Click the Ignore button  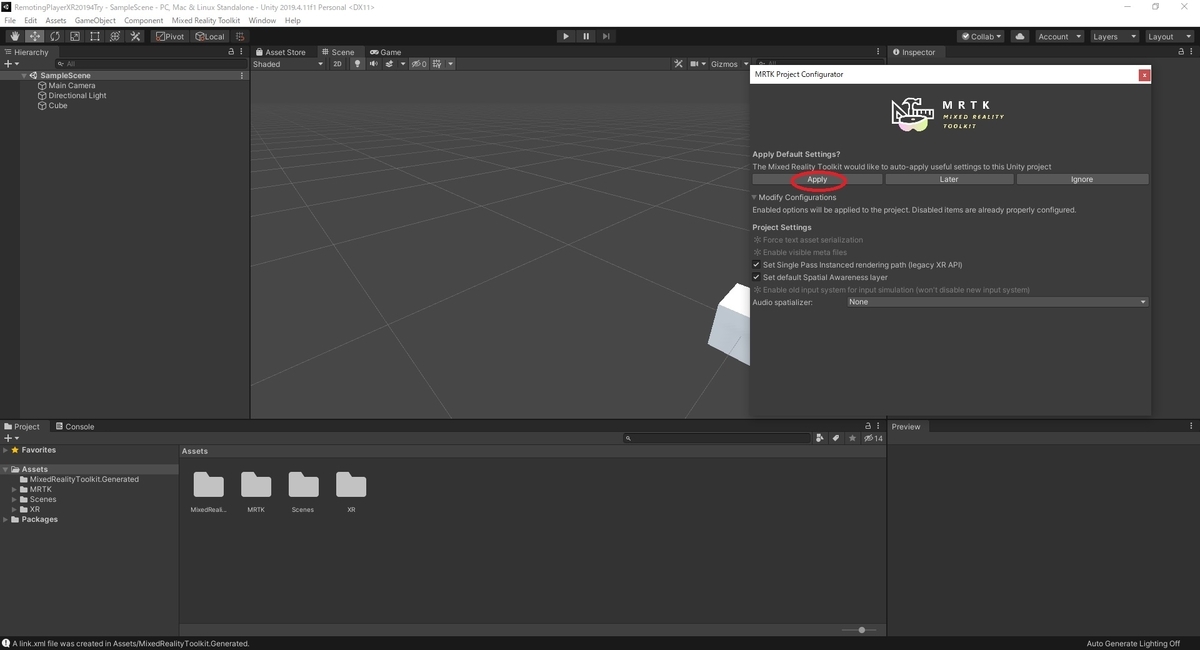(x=1082, y=179)
